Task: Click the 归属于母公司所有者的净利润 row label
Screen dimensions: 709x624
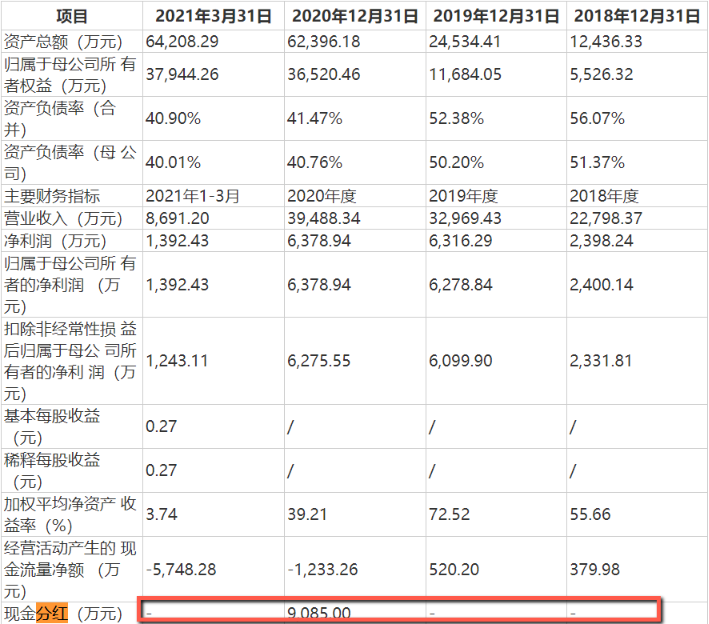Action: tap(70, 285)
